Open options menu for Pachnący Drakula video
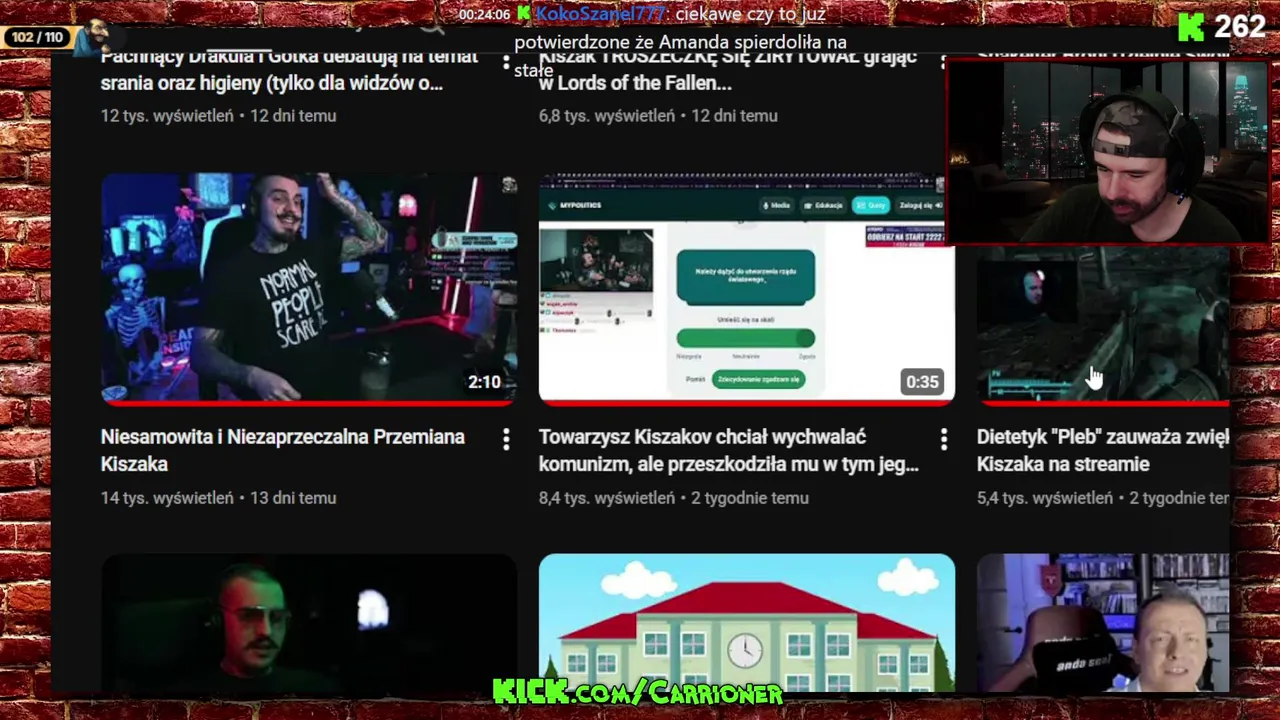The height and width of the screenshot is (720, 1280). [506, 61]
